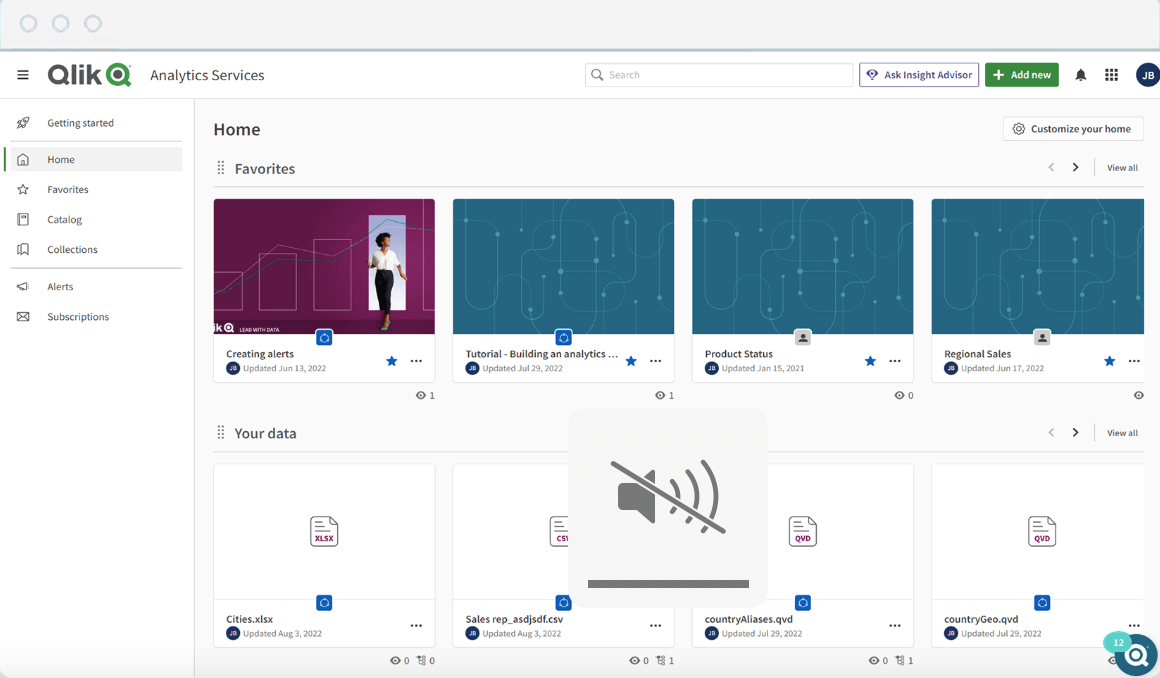The width and height of the screenshot is (1160, 678).
Task: Click the Qlik logo
Action: pos(88,74)
